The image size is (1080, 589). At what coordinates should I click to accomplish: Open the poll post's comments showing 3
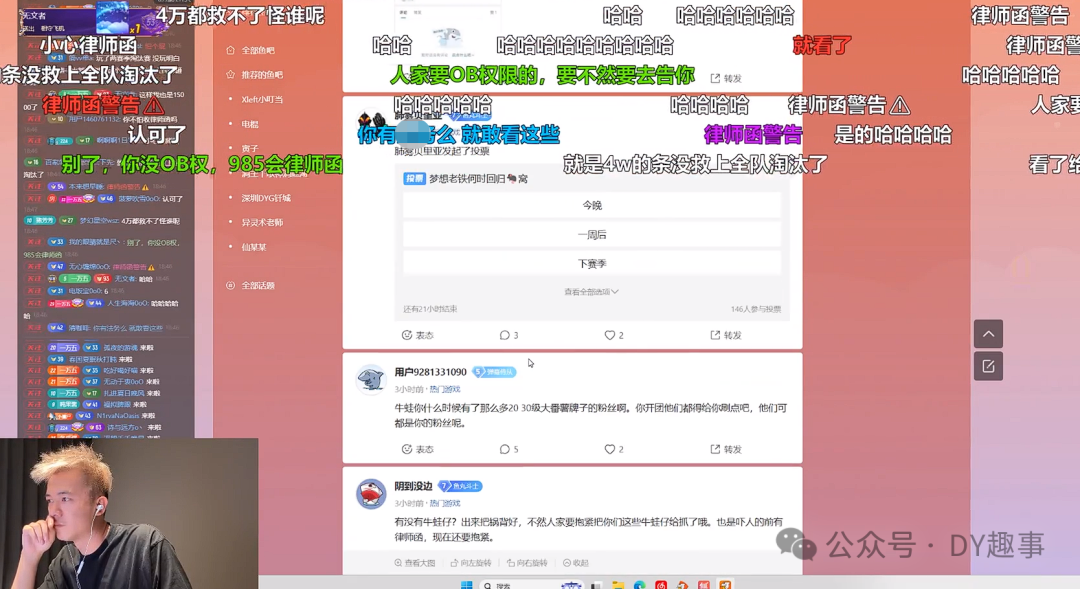(x=509, y=335)
